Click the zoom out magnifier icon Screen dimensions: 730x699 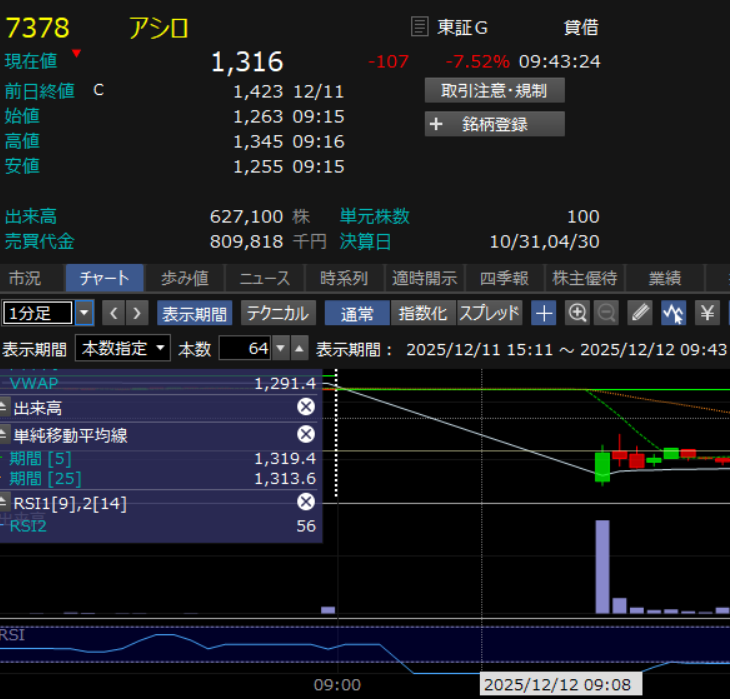[x=606, y=313]
